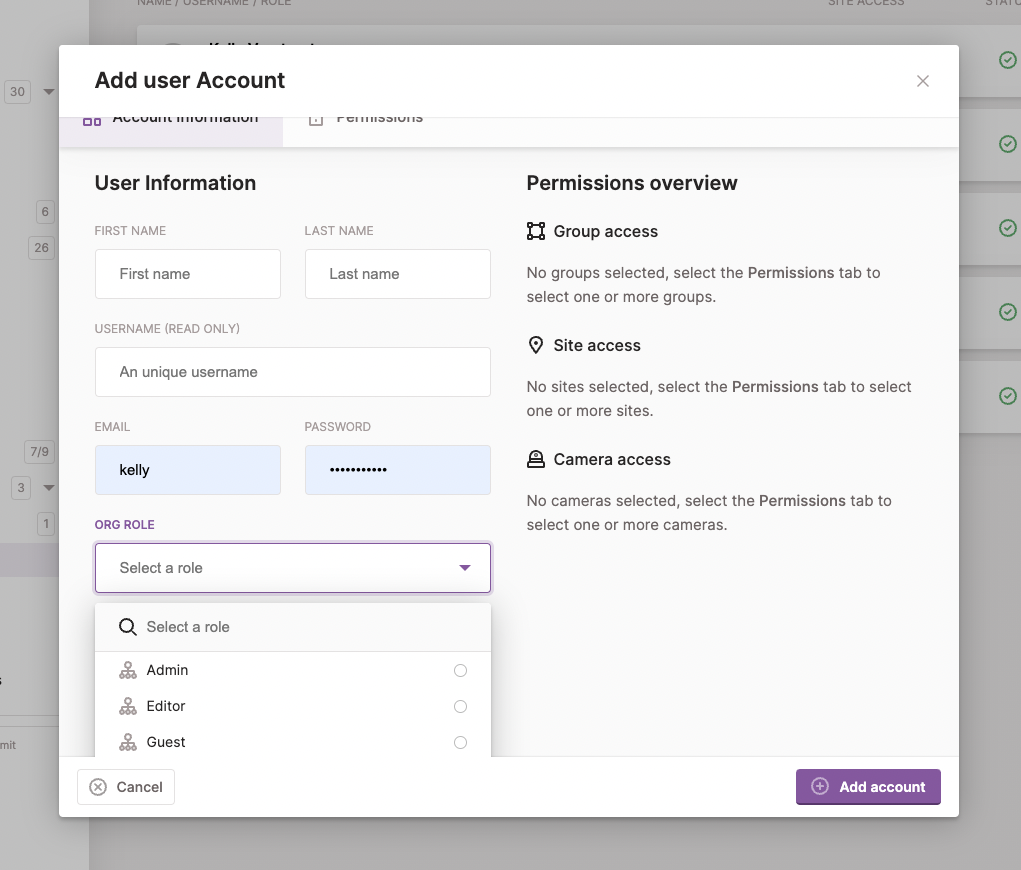The height and width of the screenshot is (870, 1021).
Task: Collapse the Org Role dropdown arrow
Action: (x=464, y=568)
